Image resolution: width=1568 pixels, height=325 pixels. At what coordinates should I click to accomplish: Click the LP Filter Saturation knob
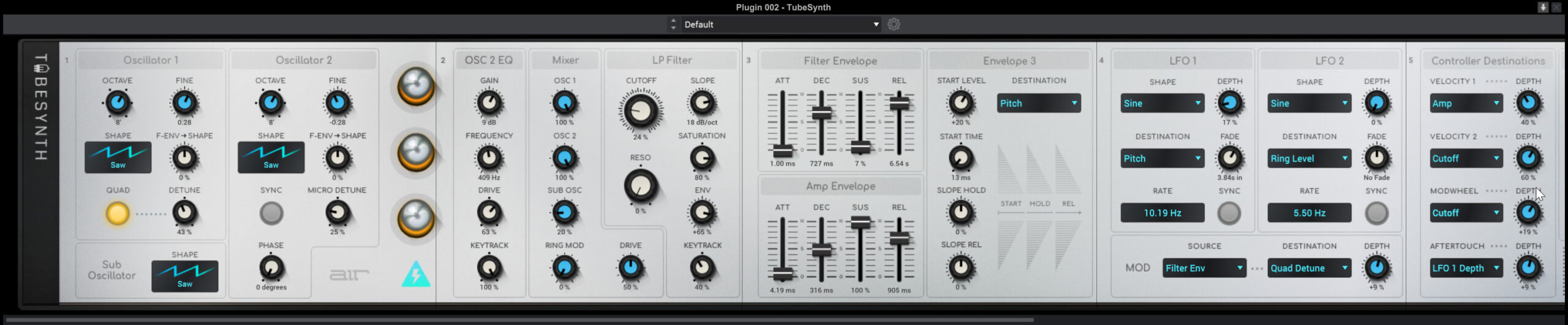702,158
